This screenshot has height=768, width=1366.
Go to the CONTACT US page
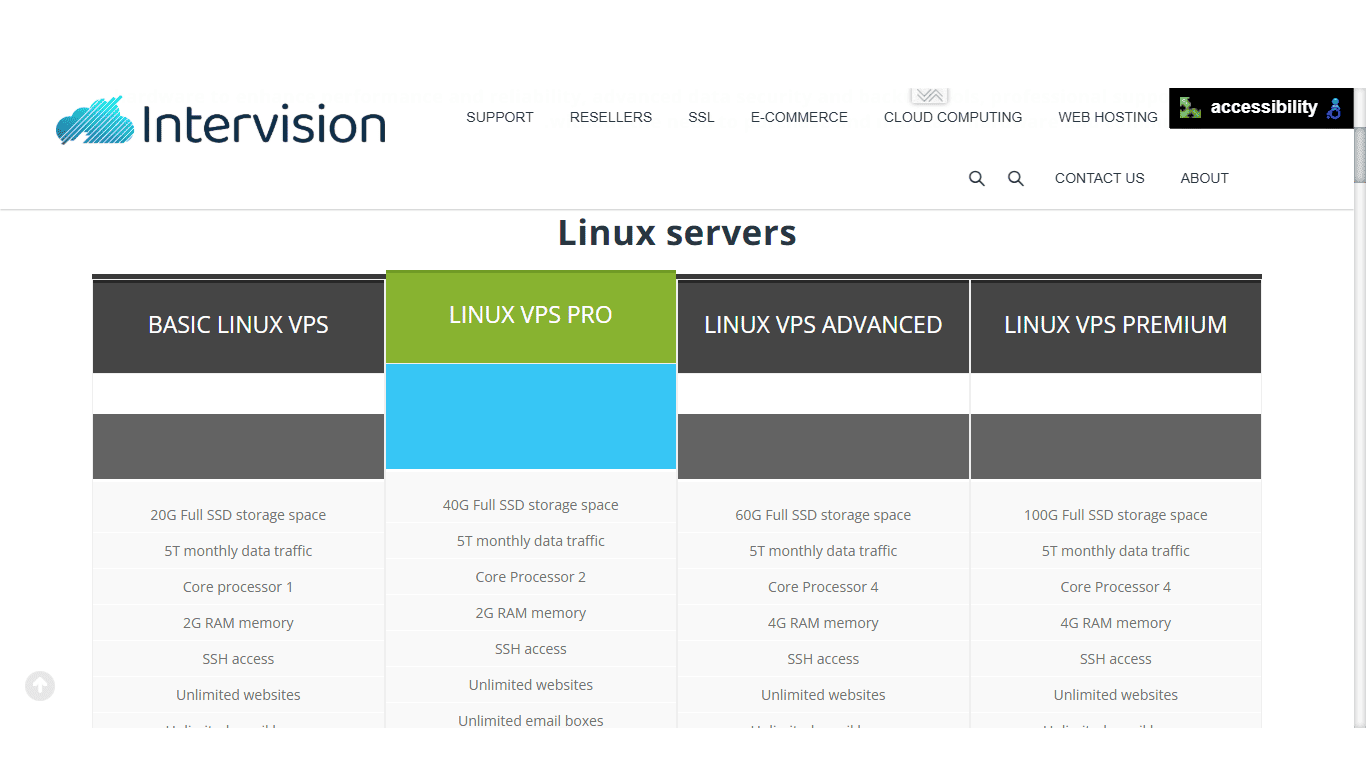1099,178
